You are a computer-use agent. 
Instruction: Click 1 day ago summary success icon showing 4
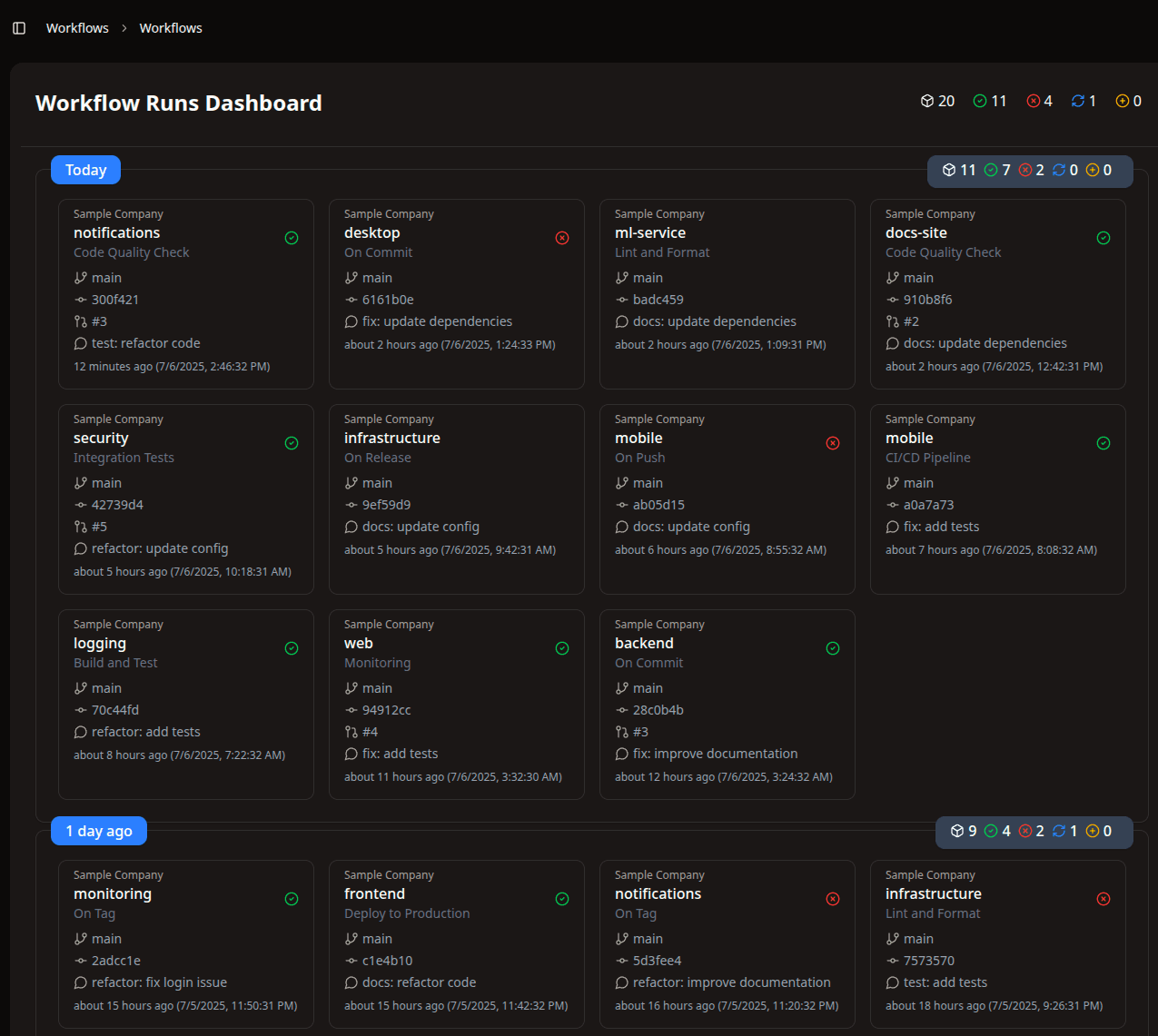pos(991,831)
